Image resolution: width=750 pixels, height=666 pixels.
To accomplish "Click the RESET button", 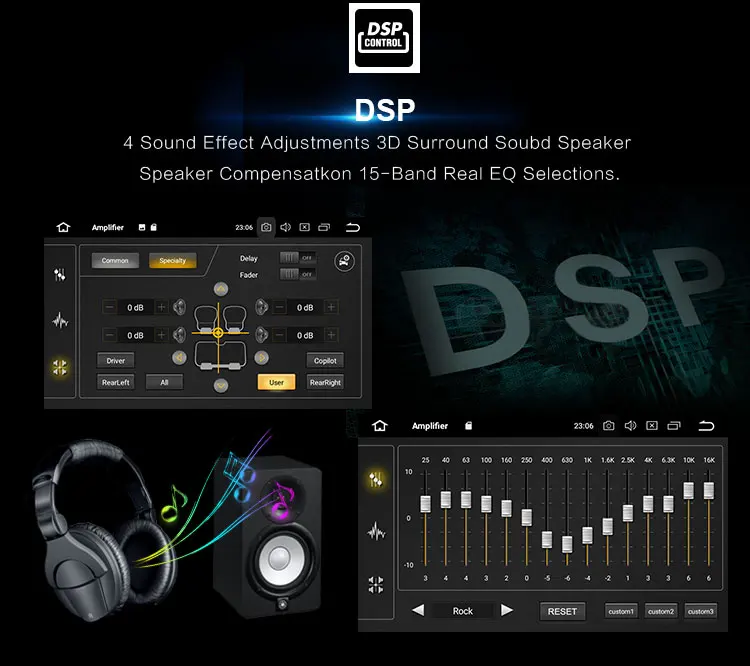I will [x=562, y=611].
